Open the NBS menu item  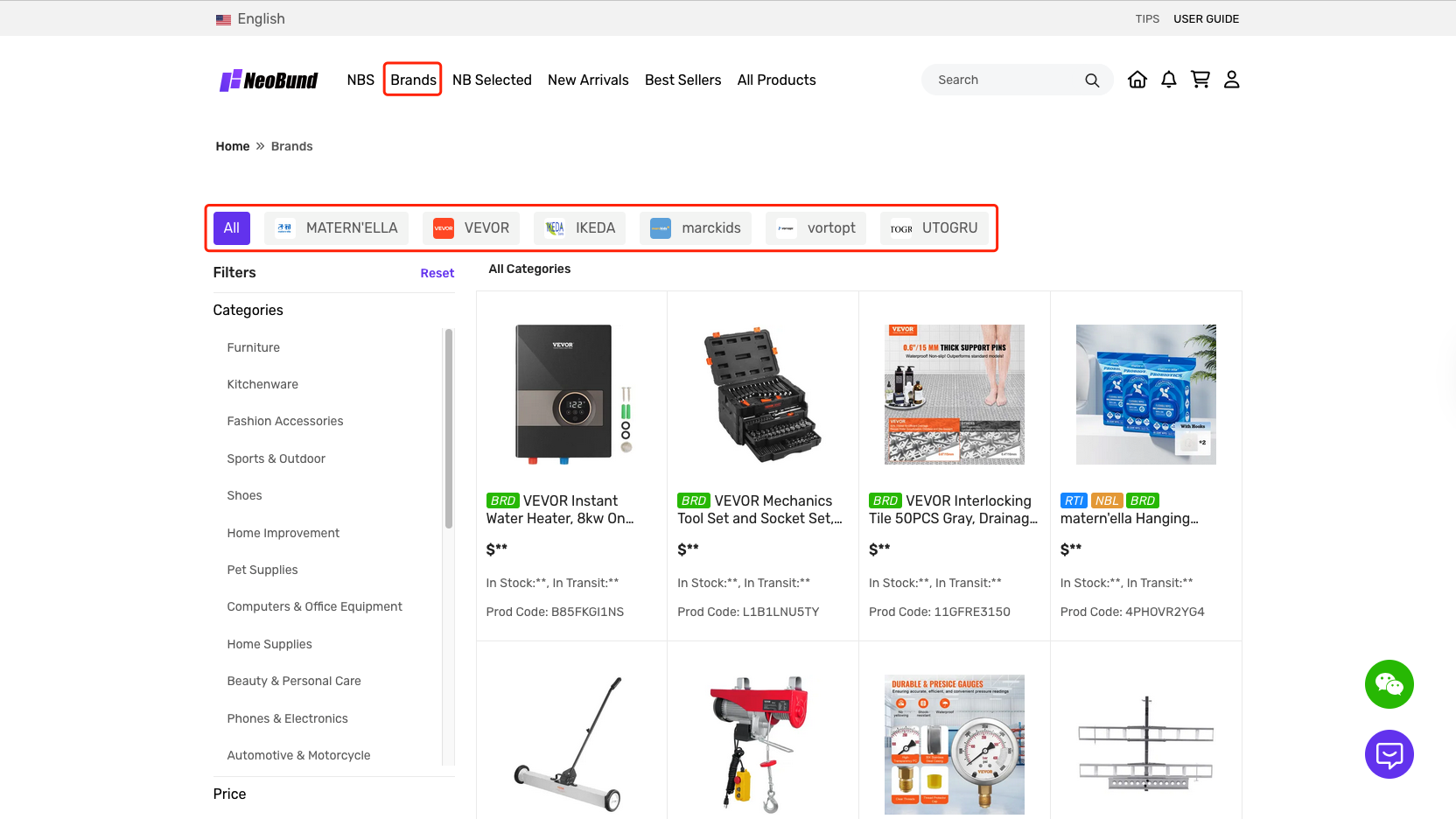coord(360,80)
